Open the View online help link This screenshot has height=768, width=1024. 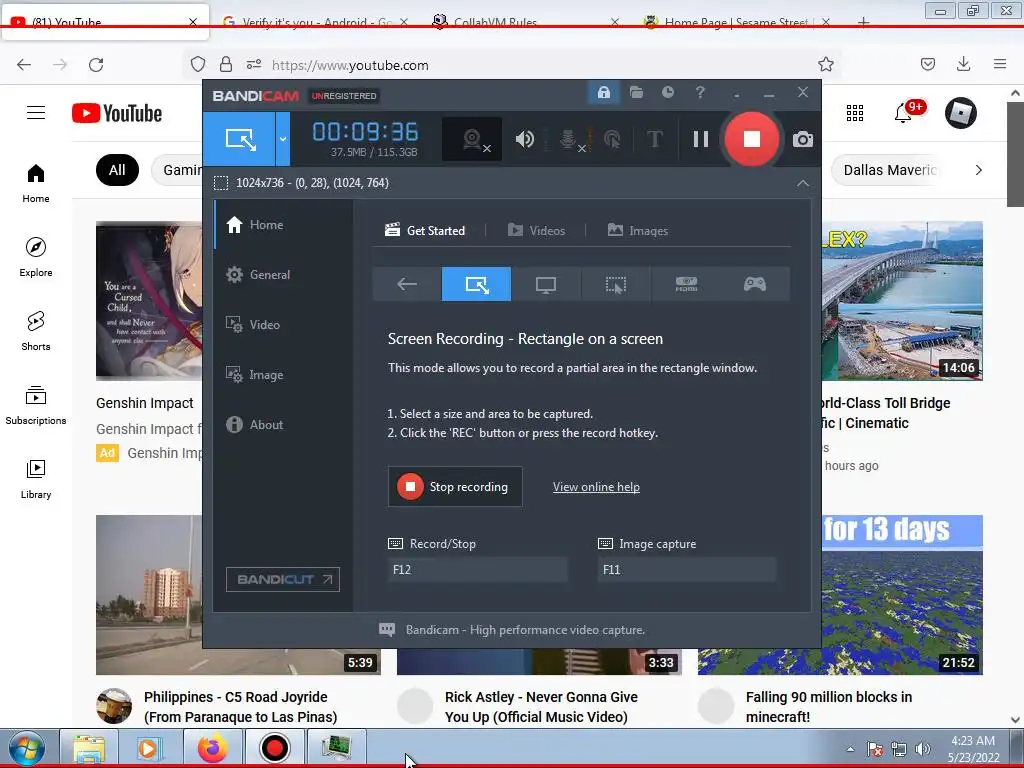(x=596, y=487)
